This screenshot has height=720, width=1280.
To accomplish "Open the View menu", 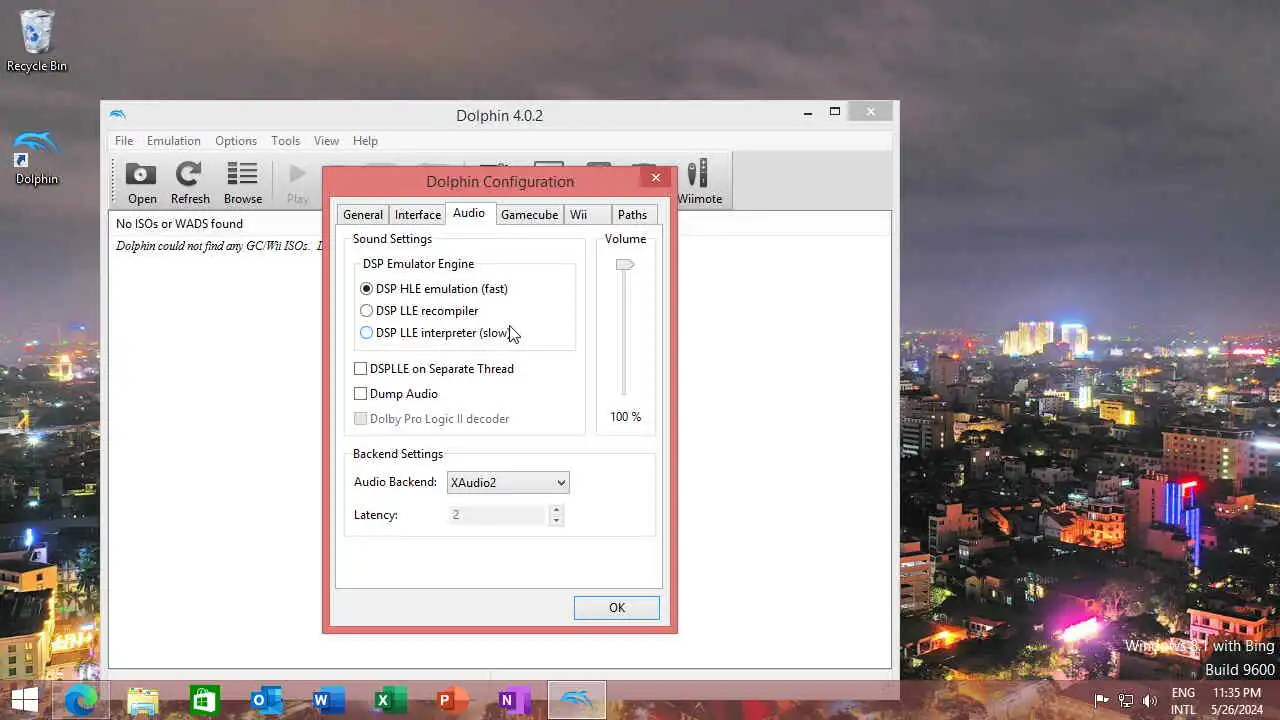I will [326, 141].
